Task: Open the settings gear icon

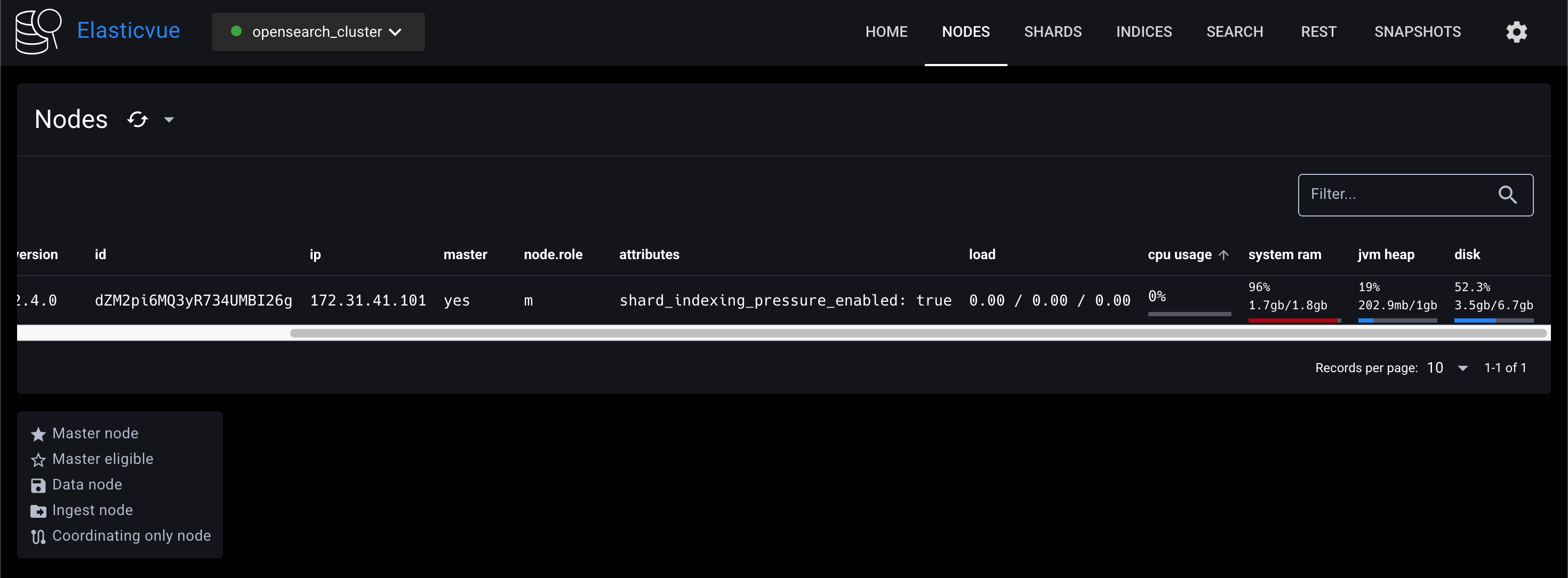Action: click(x=1516, y=31)
